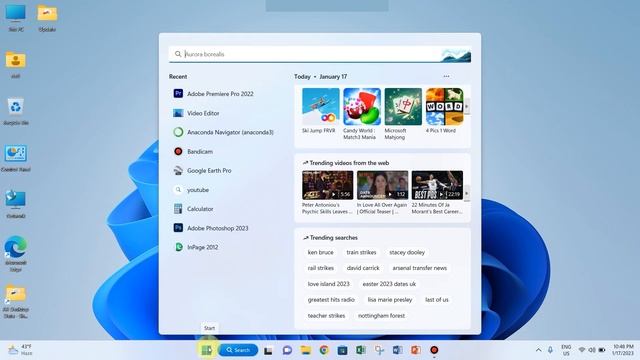Search trending topic rail strikes
The height and width of the screenshot is (360, 640).
click(x=320, y=268)
